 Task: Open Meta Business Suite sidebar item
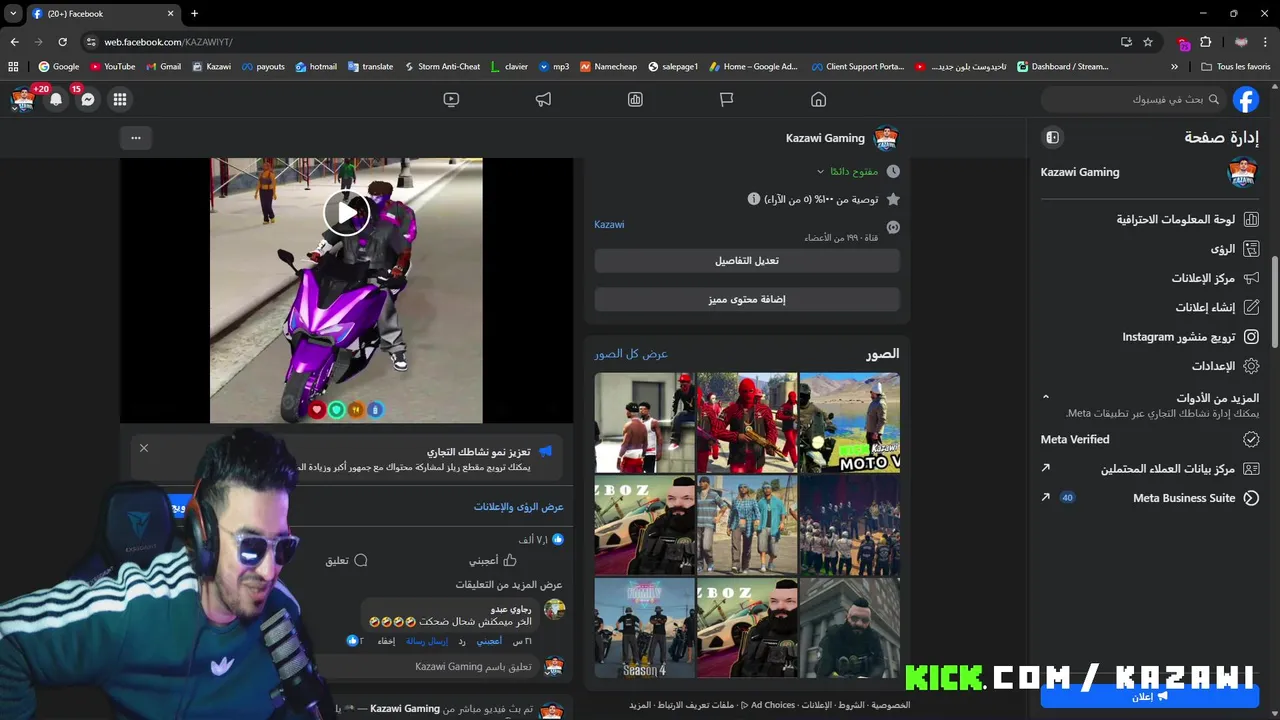pos(1150,498)
